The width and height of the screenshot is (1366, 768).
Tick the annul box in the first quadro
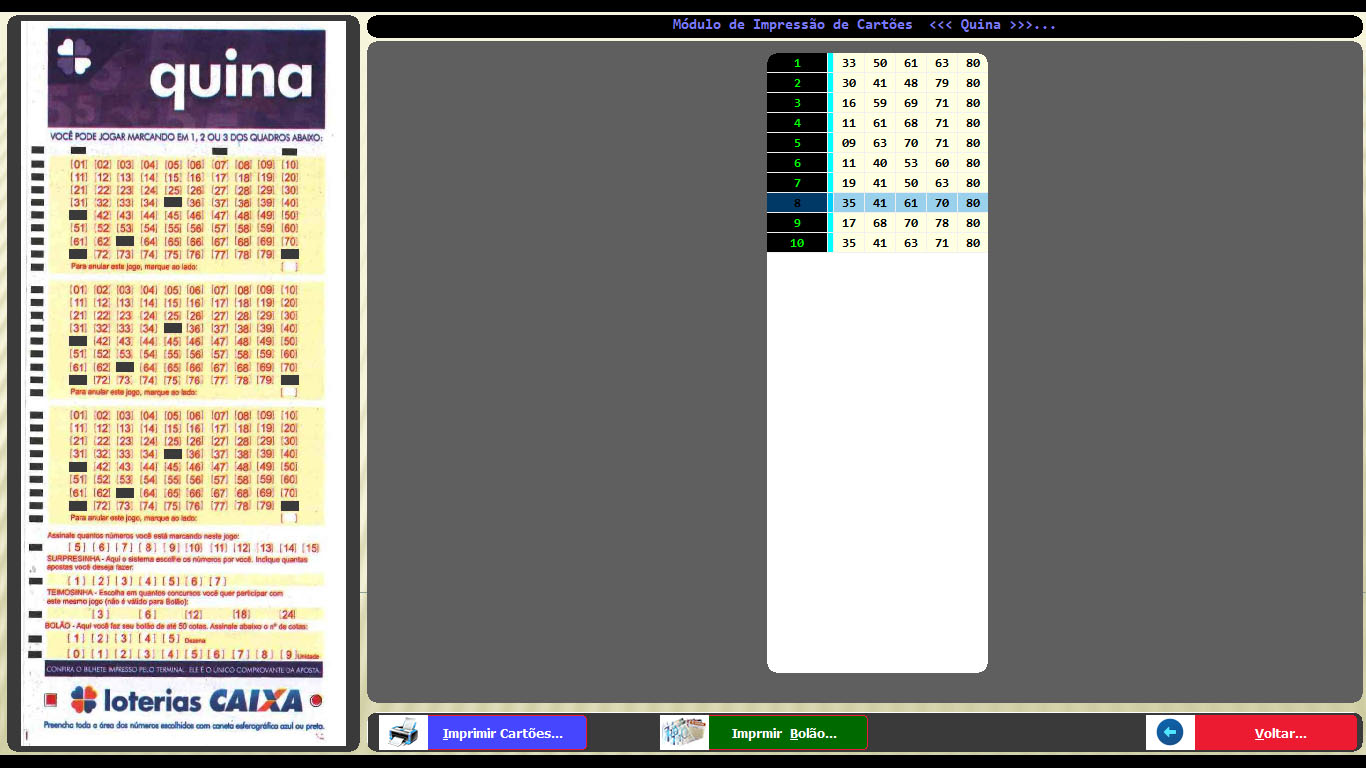click(x=289, y=267)
